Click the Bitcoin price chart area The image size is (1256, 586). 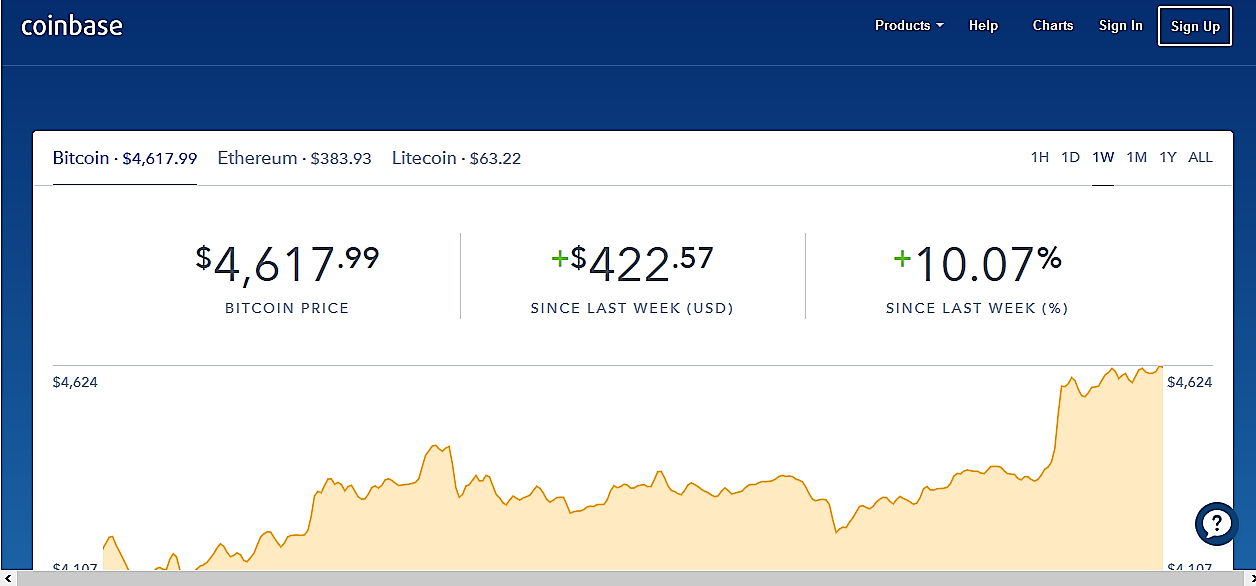(633, 468)
